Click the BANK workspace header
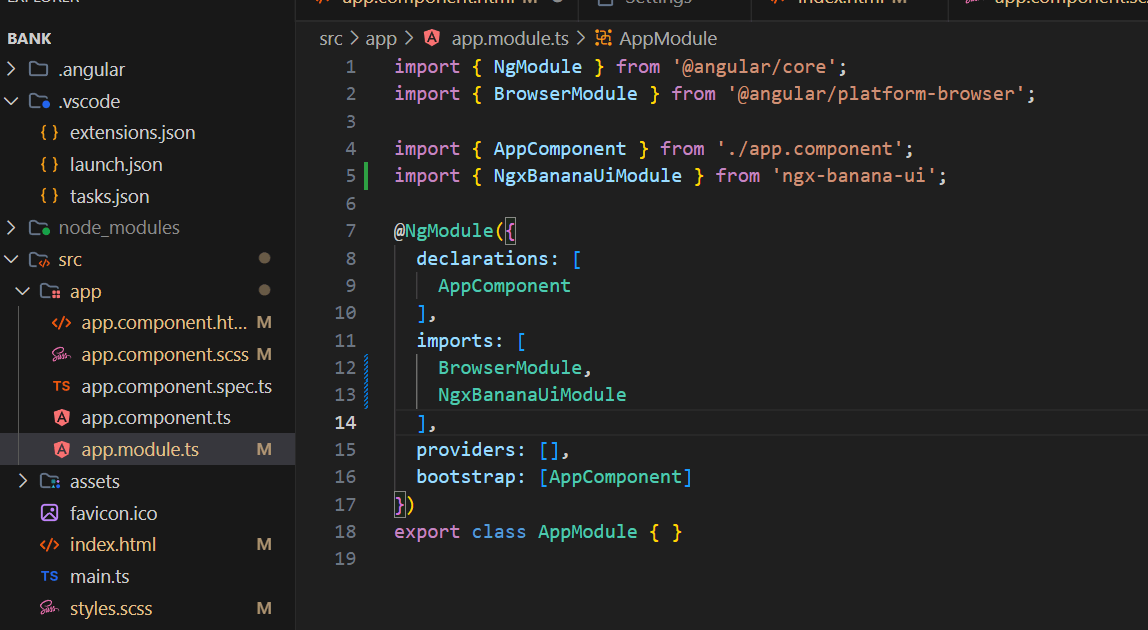This screenshot has height=630, width=1148. [x=29, y=39]
